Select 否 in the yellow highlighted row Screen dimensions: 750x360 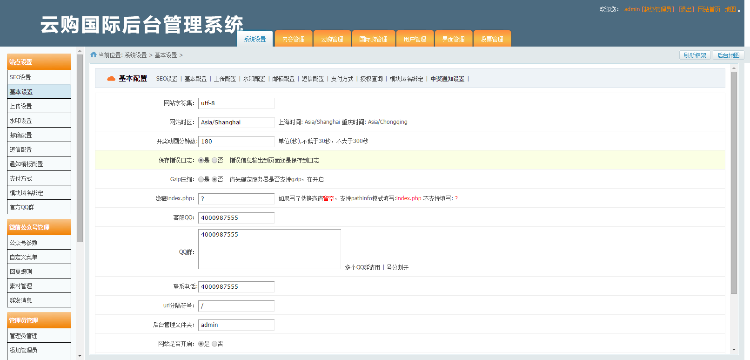click(x=215, y=160)
